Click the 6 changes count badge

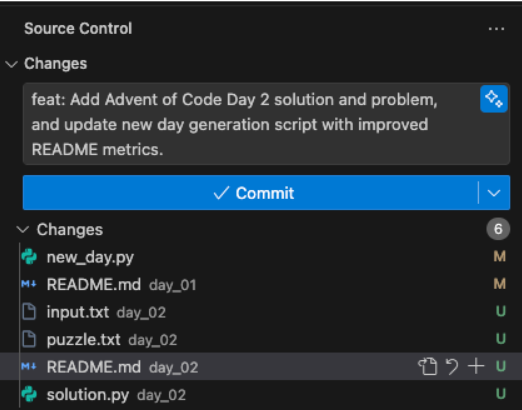498,229
